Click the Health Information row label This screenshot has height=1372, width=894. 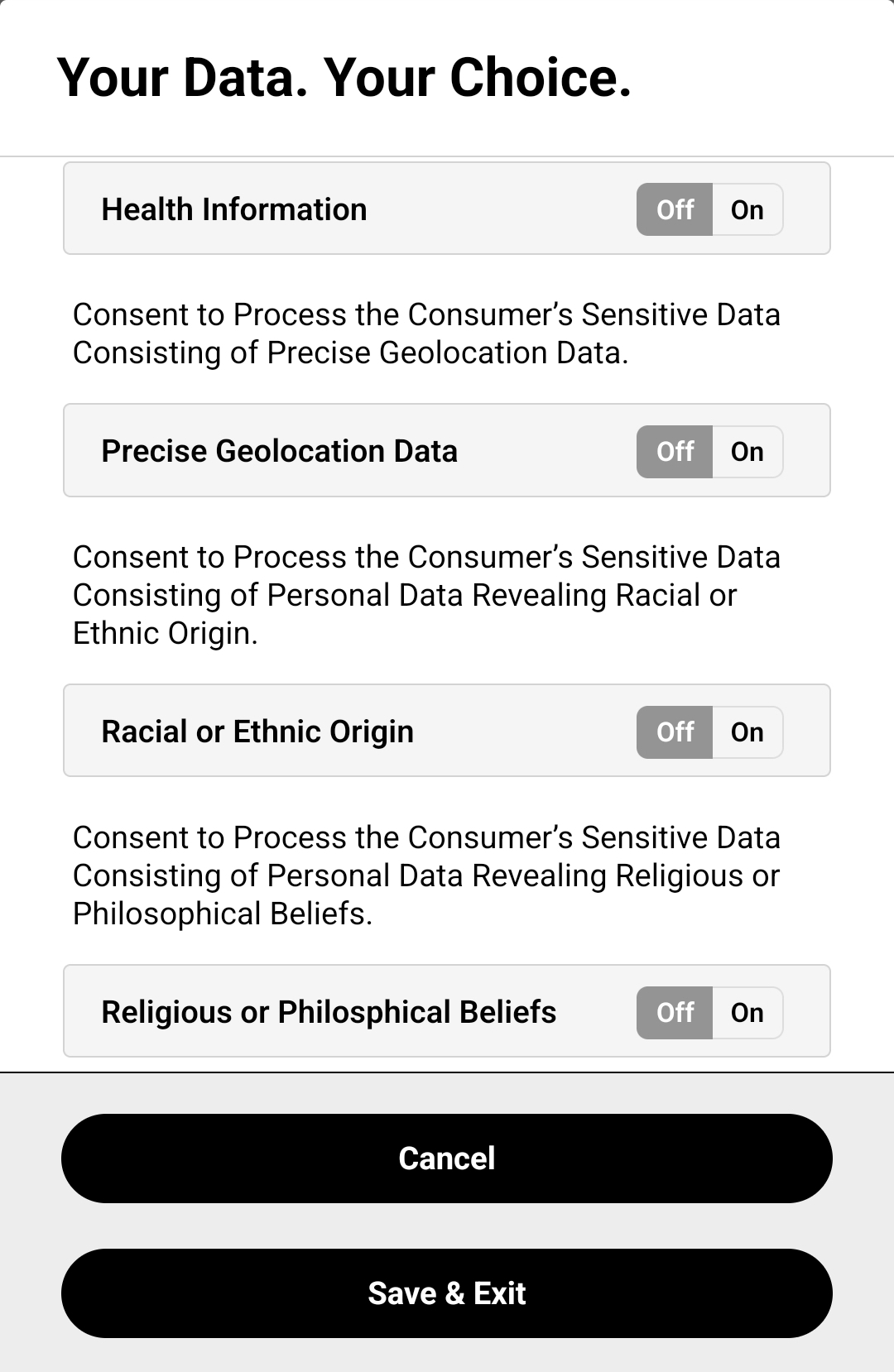[x=234, y=209]
